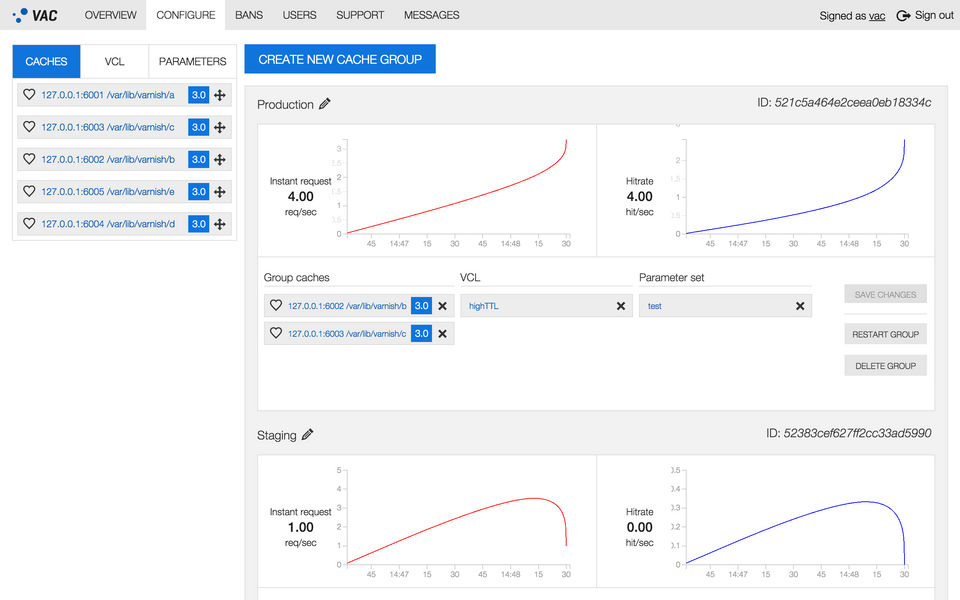Open 127.0.0.1:6005 /var/lib/varnish/e cache link
The image size is (960, 600).
coord(108,192)
